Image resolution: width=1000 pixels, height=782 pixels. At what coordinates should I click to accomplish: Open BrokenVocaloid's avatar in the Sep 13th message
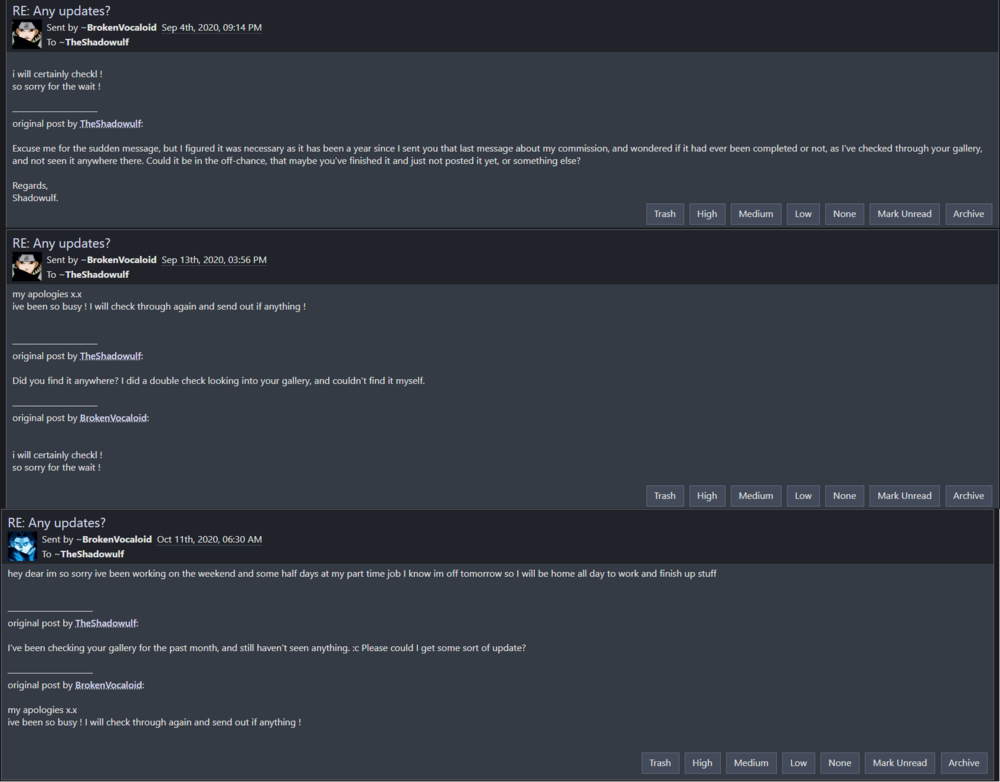tap(27, 267)
